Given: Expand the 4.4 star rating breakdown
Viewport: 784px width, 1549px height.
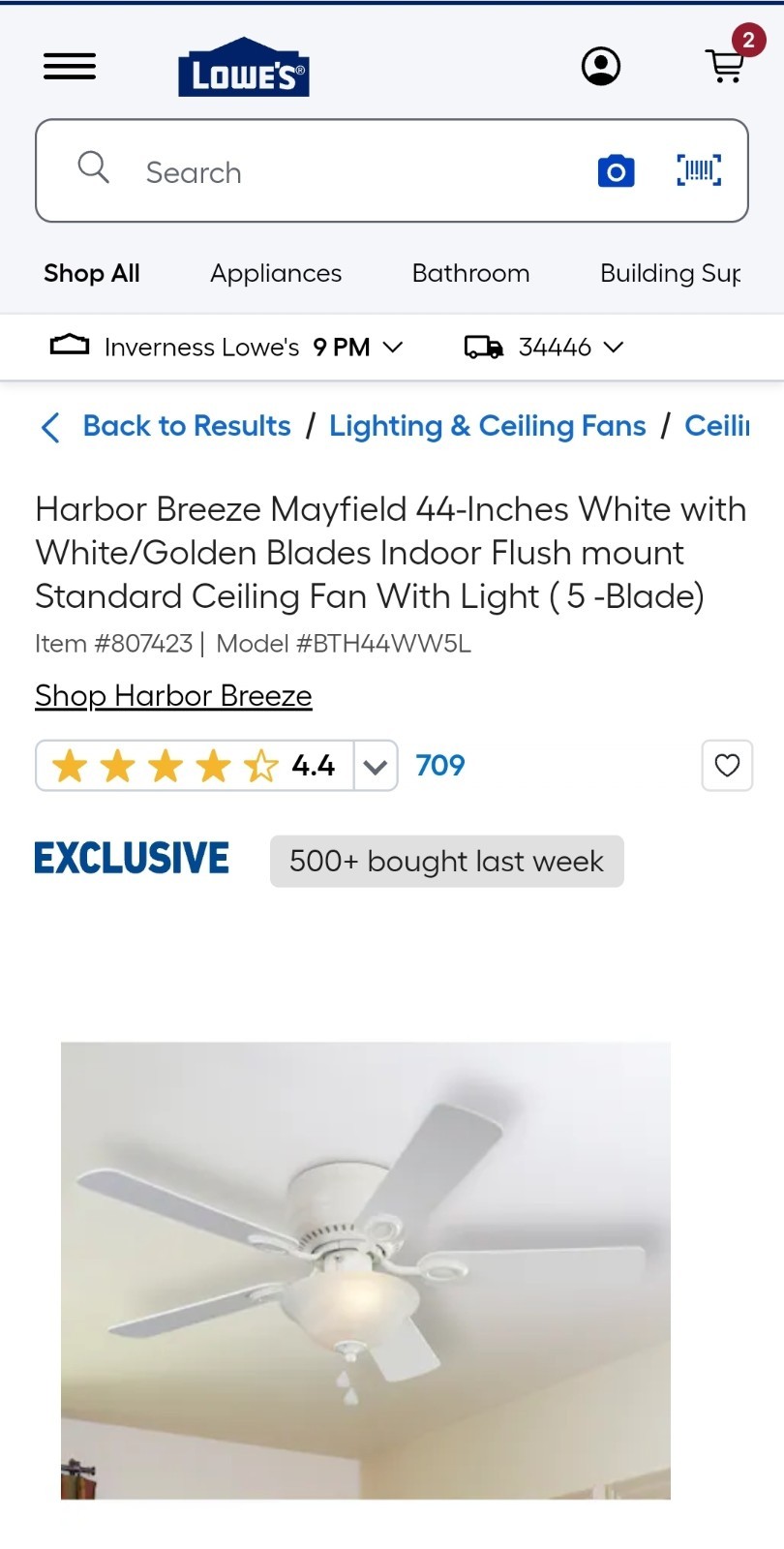Looking at the screenshot, I should click(376, 767).
